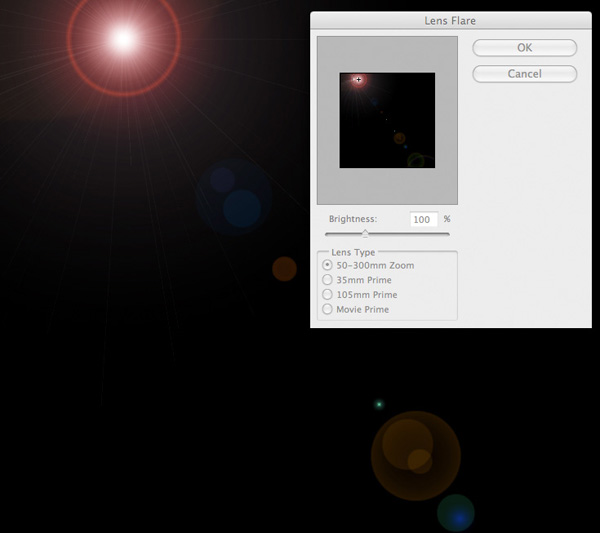Click the black flare preview thumbnail center

point(387,120)
